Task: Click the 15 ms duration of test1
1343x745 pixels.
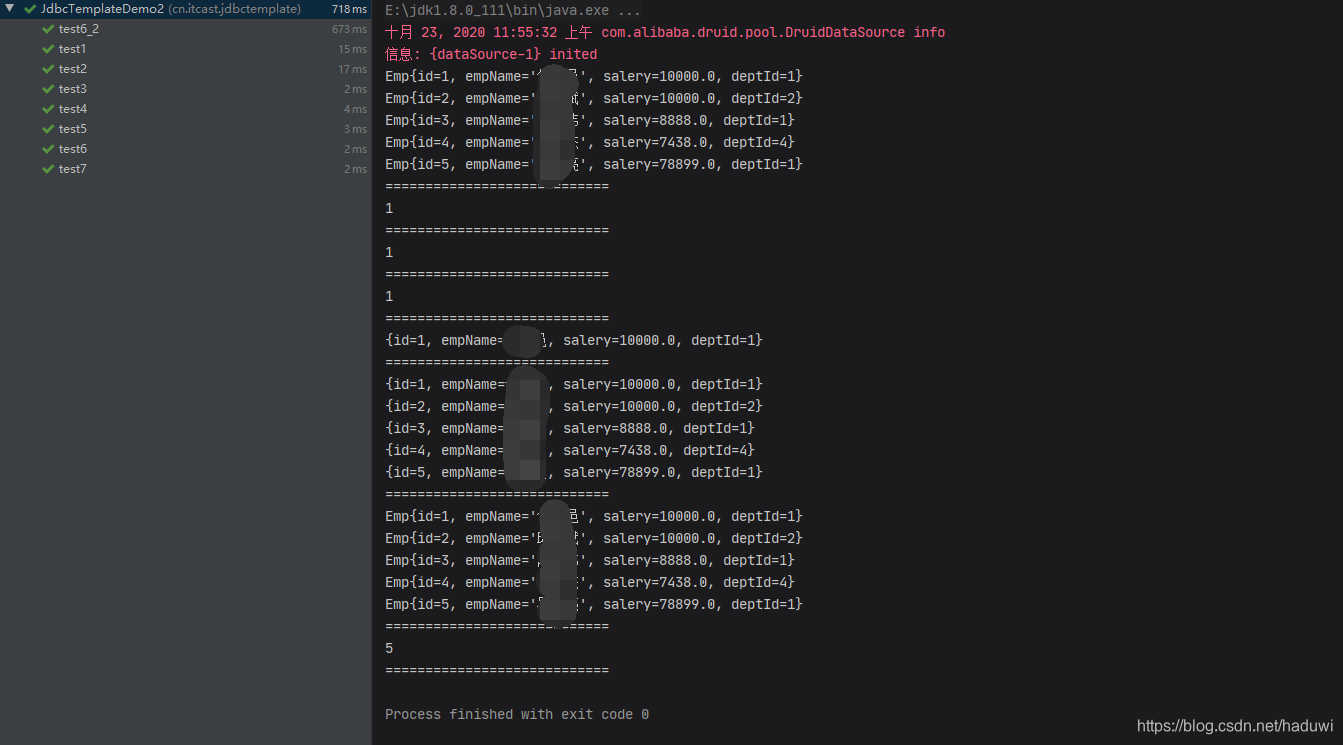Action: pyautogui.click(x=352, y=49)
